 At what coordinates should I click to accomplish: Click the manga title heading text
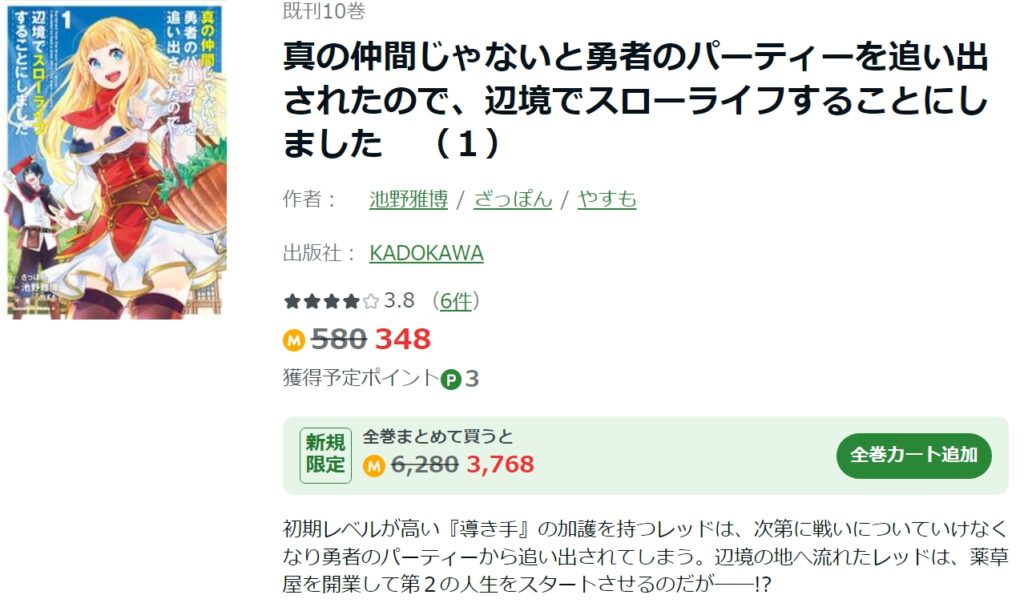click(x=635, y=100)
